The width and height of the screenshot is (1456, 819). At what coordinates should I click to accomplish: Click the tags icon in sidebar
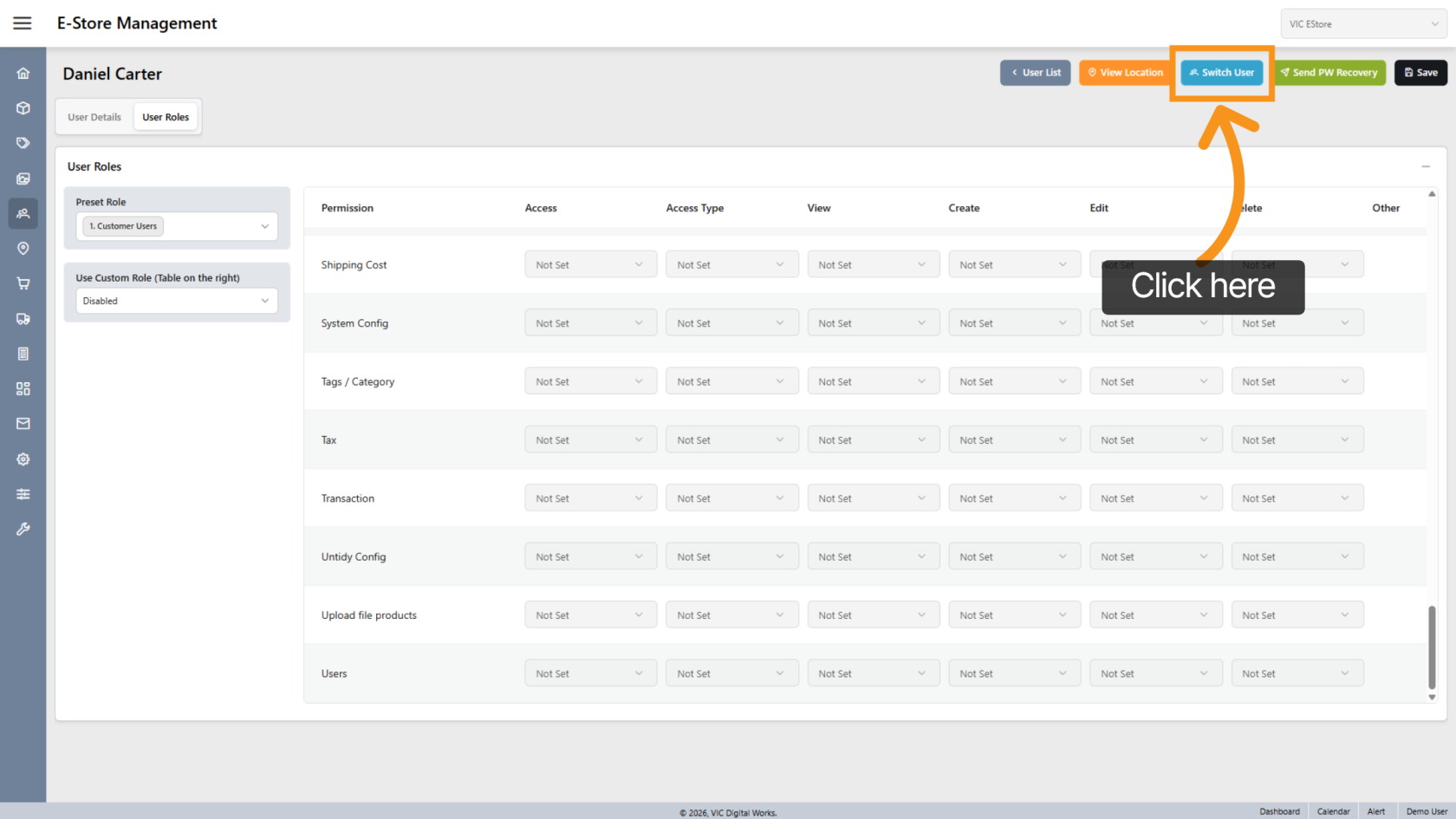click(x=23, y=143)
